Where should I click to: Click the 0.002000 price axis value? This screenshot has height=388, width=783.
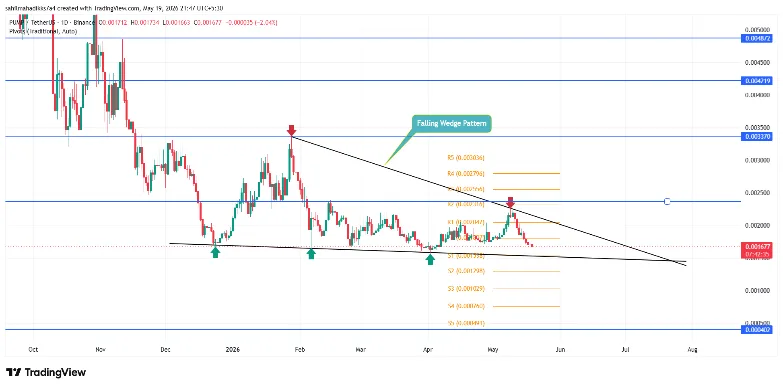pos(756,226)
